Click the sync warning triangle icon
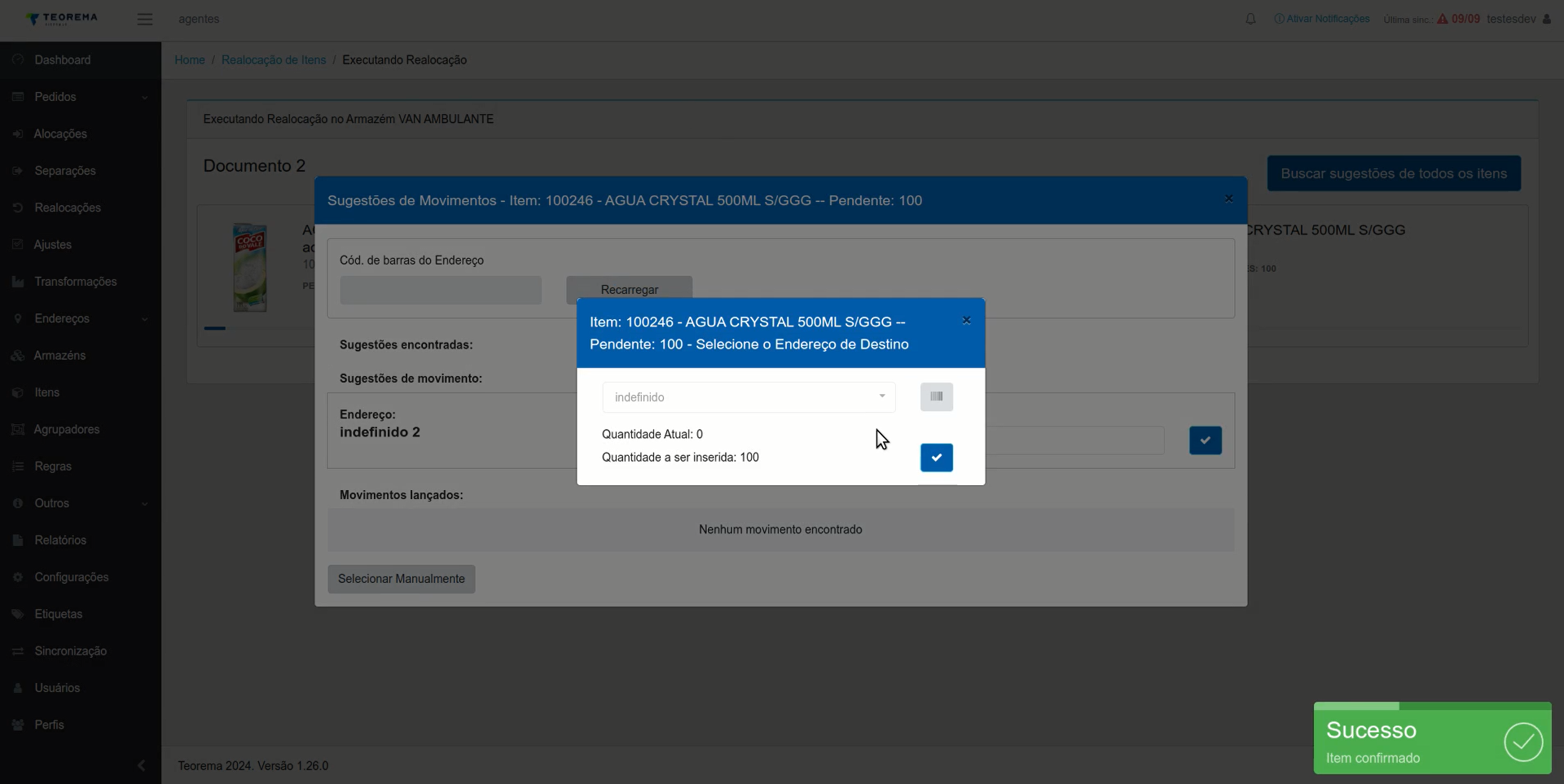The height and width of the screenshot is (784, 1564). point(1443,19)
